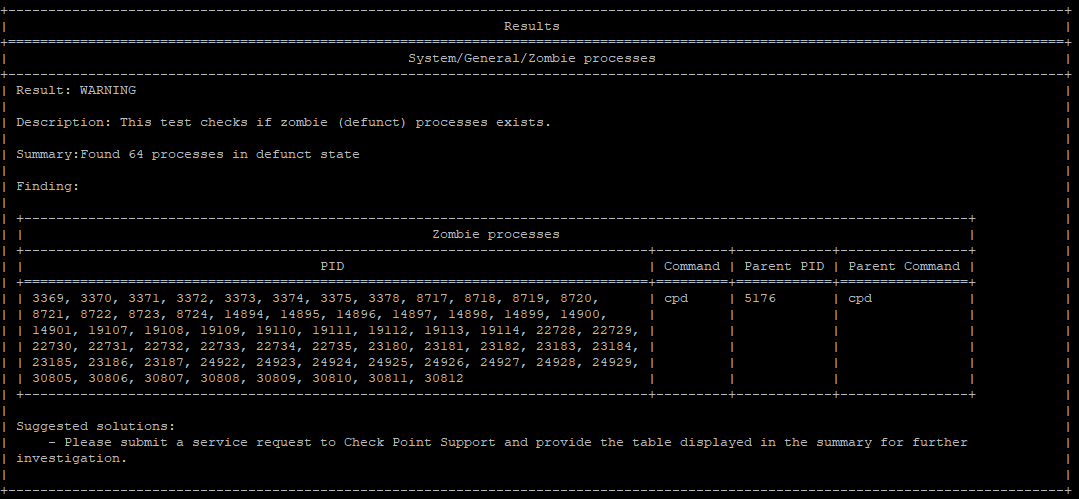Click the cpd value under Command

(676, 298)
